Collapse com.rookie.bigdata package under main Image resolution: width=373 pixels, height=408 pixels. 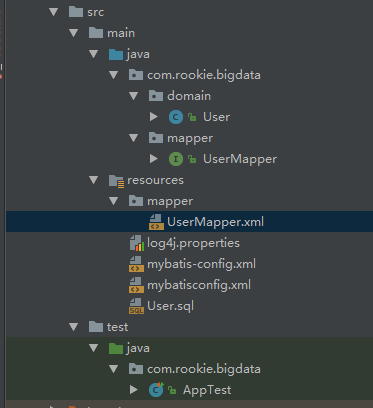(114, 75)
